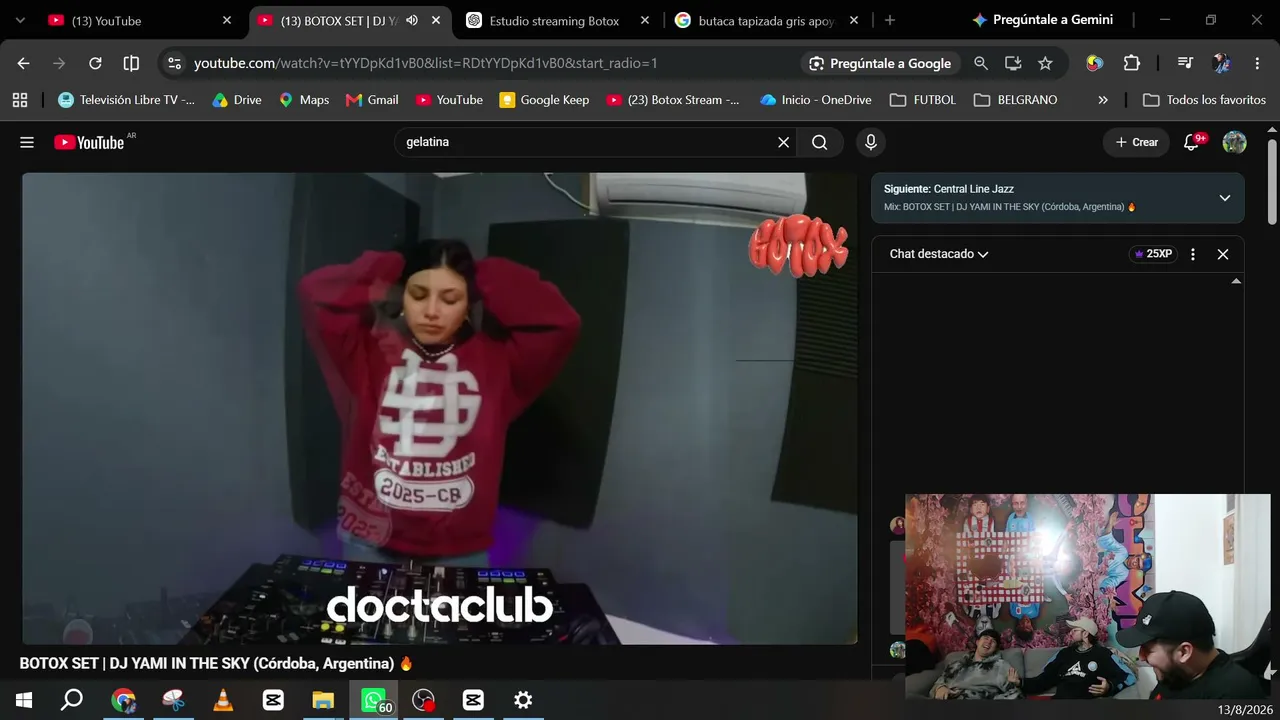Open Windows taskbar search
This screenshot has height=720, width=1280.
click(x=72, y=700)
